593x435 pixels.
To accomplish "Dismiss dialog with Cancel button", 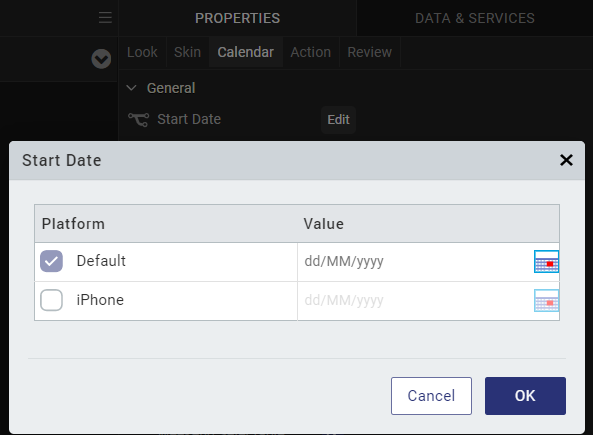I will click(x=431, y=396).
